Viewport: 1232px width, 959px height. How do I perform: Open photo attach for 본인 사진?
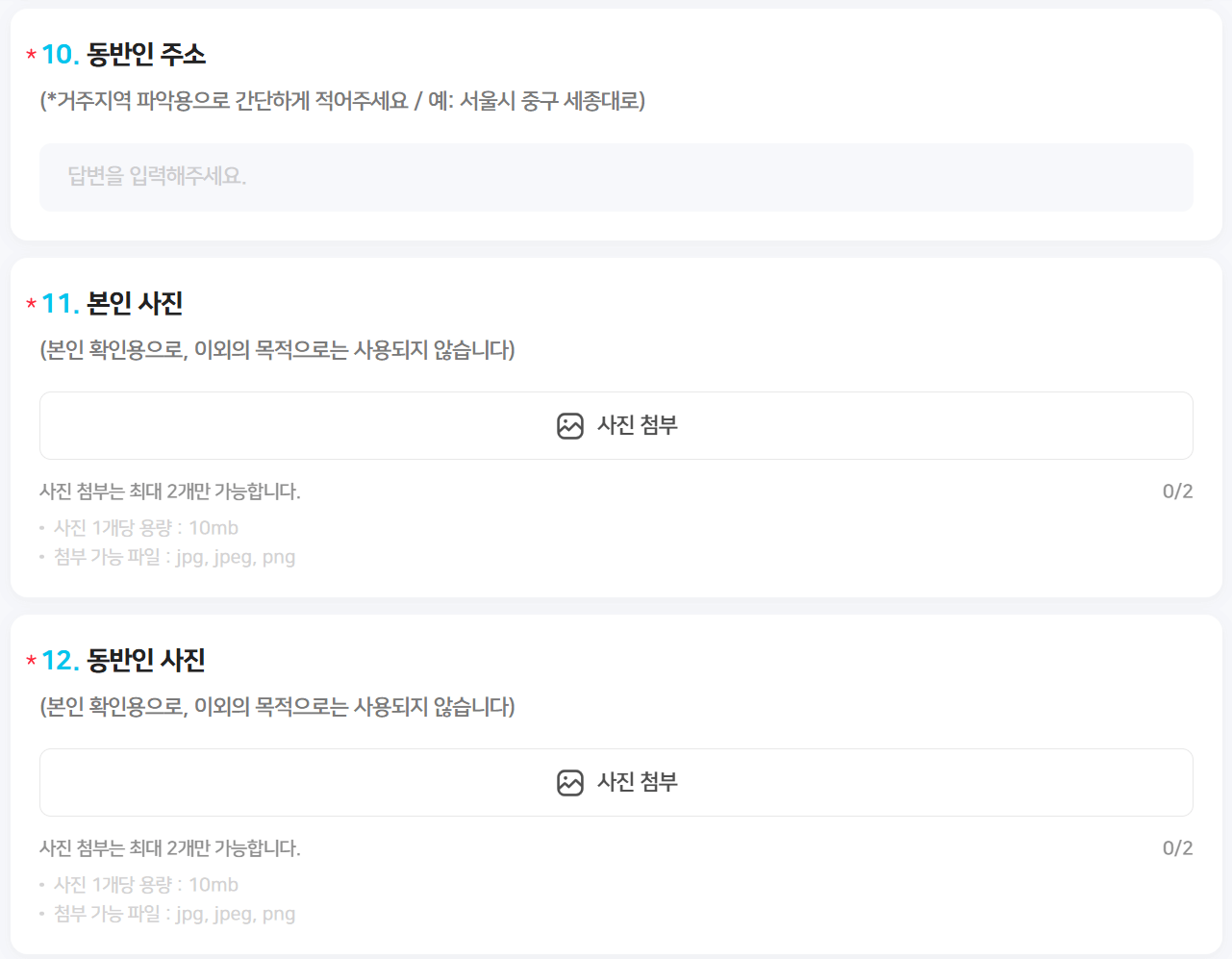pyautogui.click(x=616, y=424)
